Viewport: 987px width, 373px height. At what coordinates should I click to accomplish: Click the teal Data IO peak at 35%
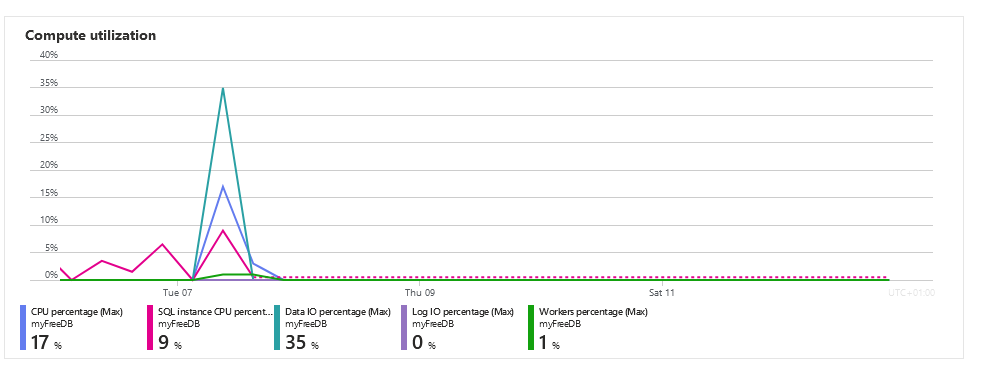[223, 89]
